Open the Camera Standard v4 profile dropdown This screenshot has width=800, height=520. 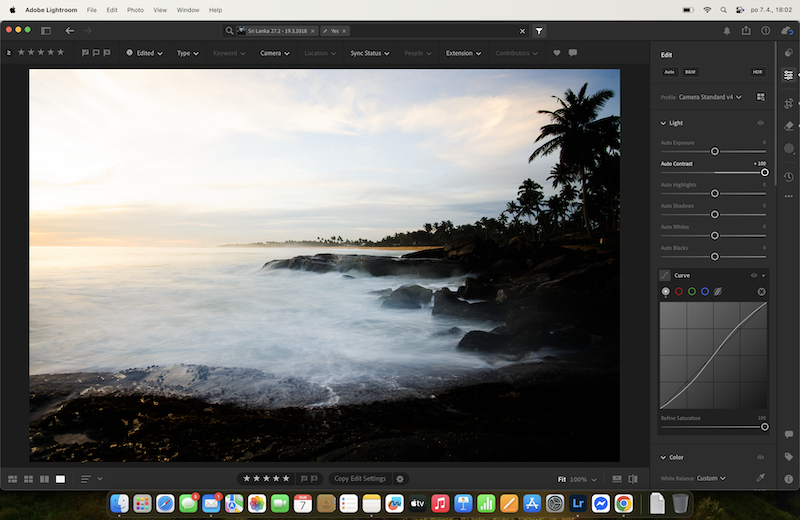[x=710, y=97]
